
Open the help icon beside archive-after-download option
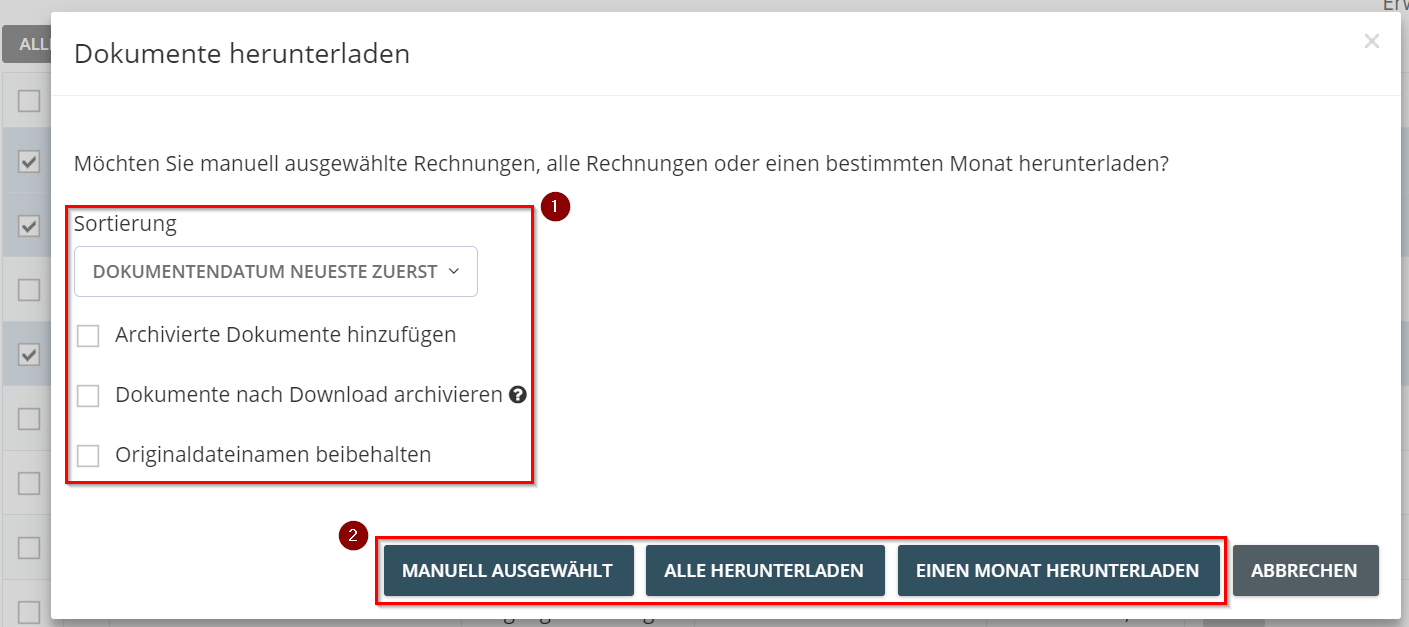pyautogui.click(x=518, y=395)
